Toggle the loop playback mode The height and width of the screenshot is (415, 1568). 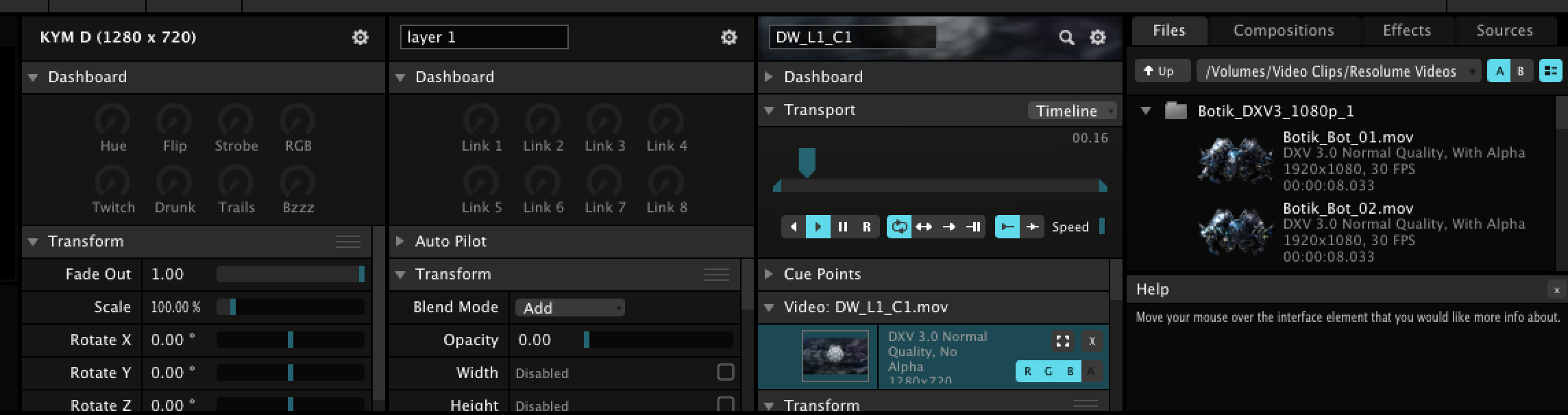tap(899, 227)
